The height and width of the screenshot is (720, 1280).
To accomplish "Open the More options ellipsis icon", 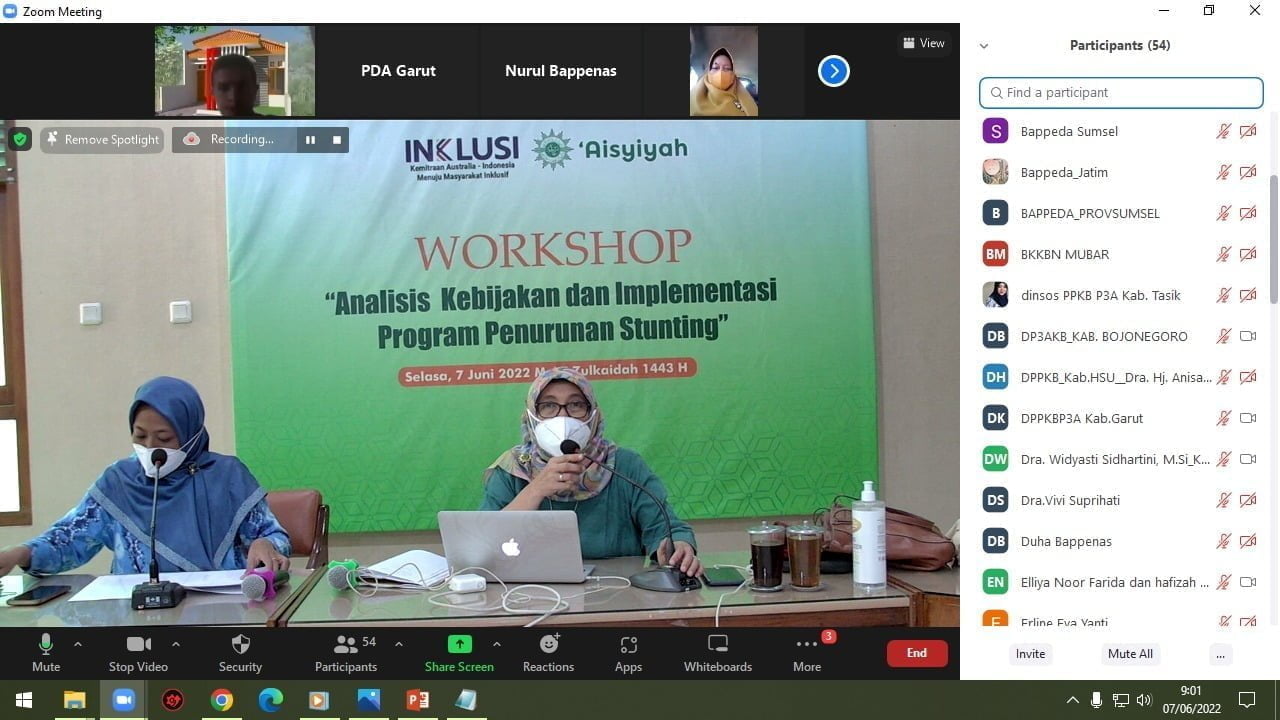I will click(807, 645).
